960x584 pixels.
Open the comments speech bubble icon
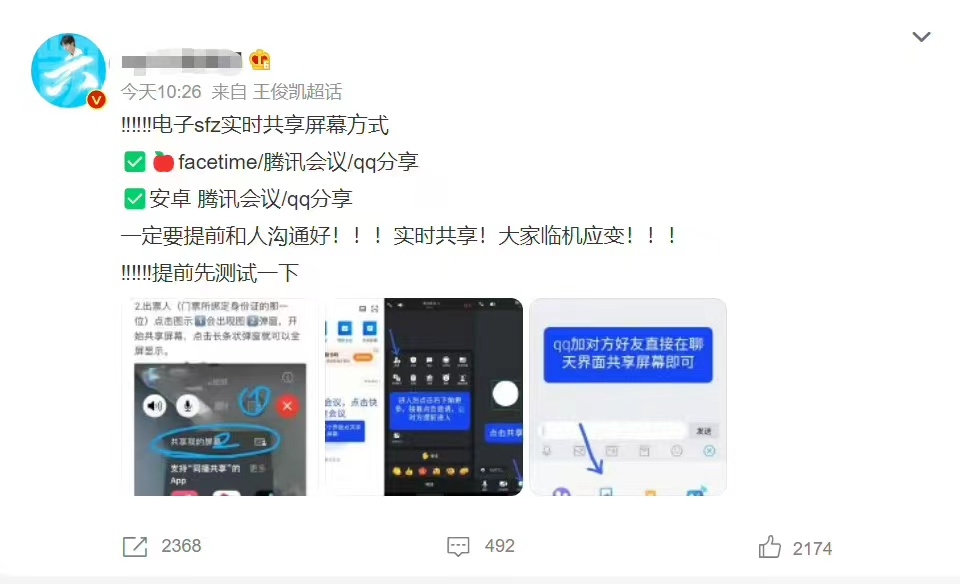[458, 546]
